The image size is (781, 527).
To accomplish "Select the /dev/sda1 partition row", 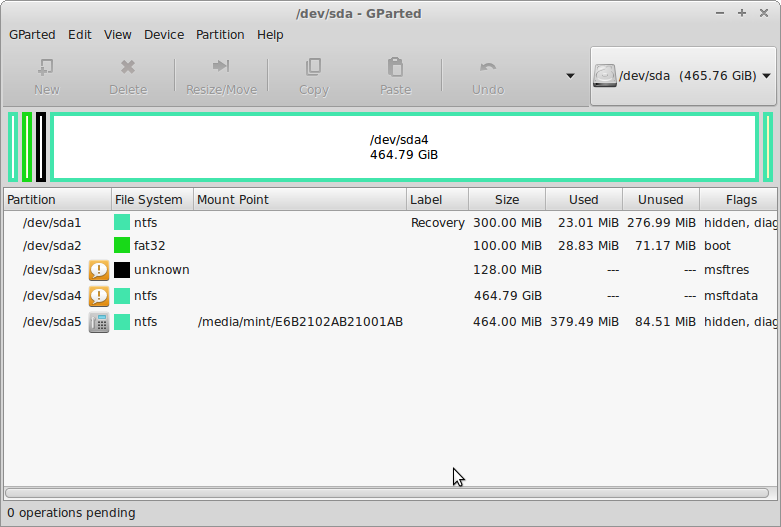I will point(390,223).
